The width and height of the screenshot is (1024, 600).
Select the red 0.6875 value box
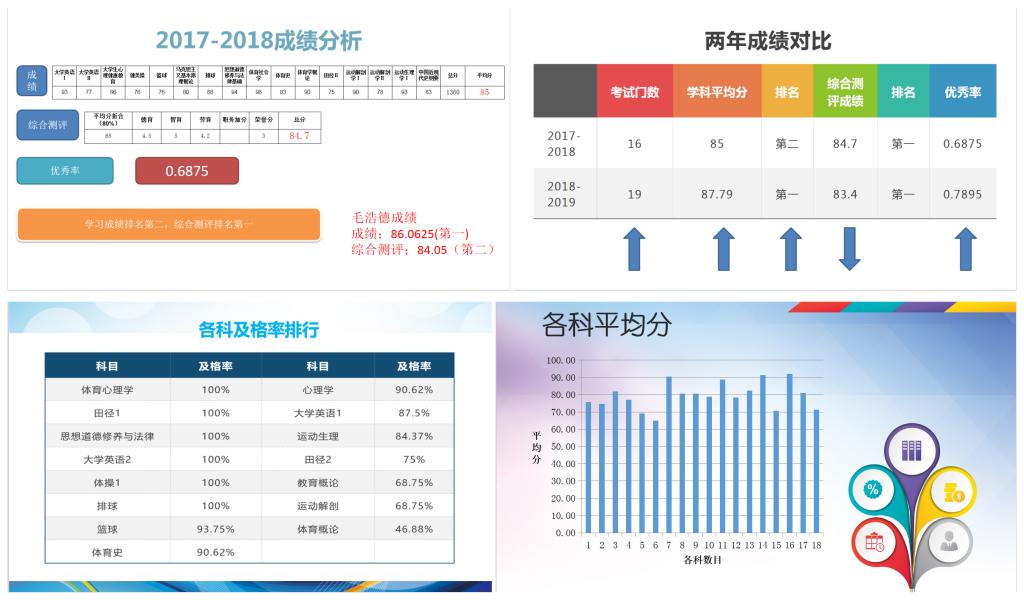(x=187, y=171)
